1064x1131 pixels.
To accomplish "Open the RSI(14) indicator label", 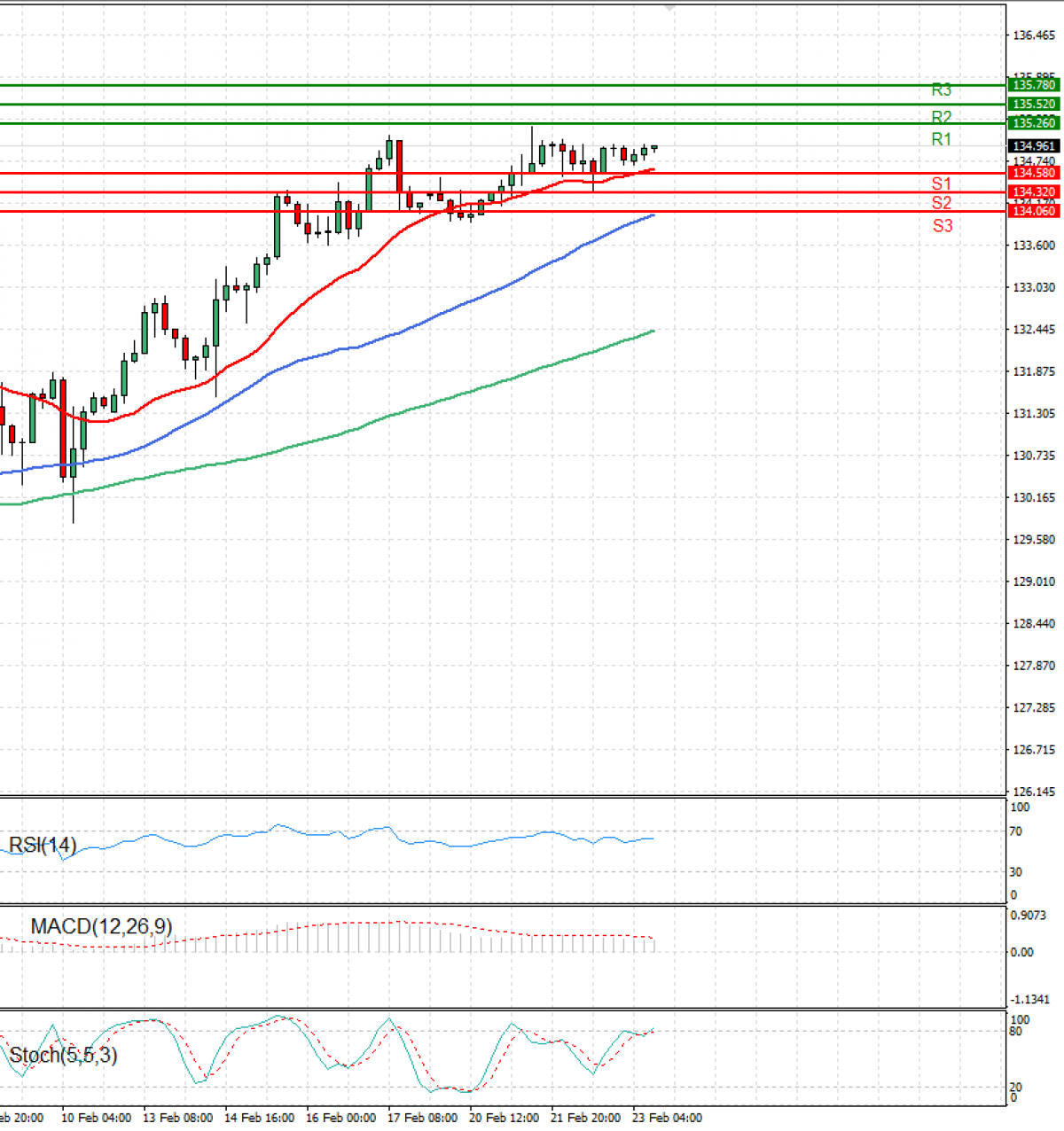I will 43,845.
